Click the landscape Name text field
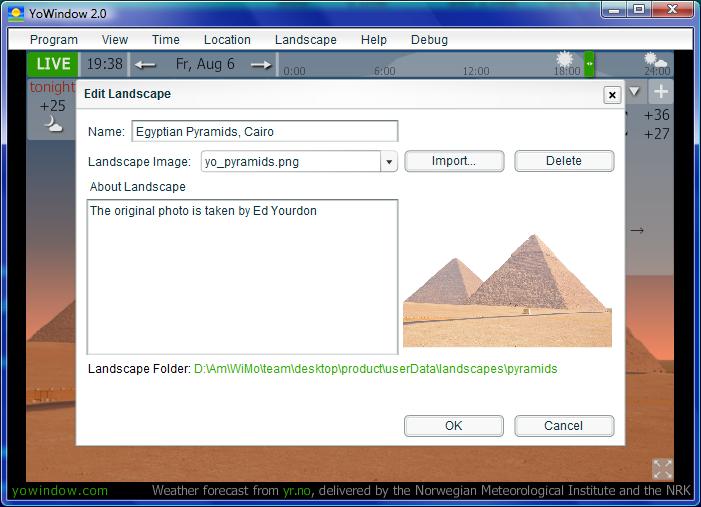Viewport: 701px width, 507px height. click(265, 132)
